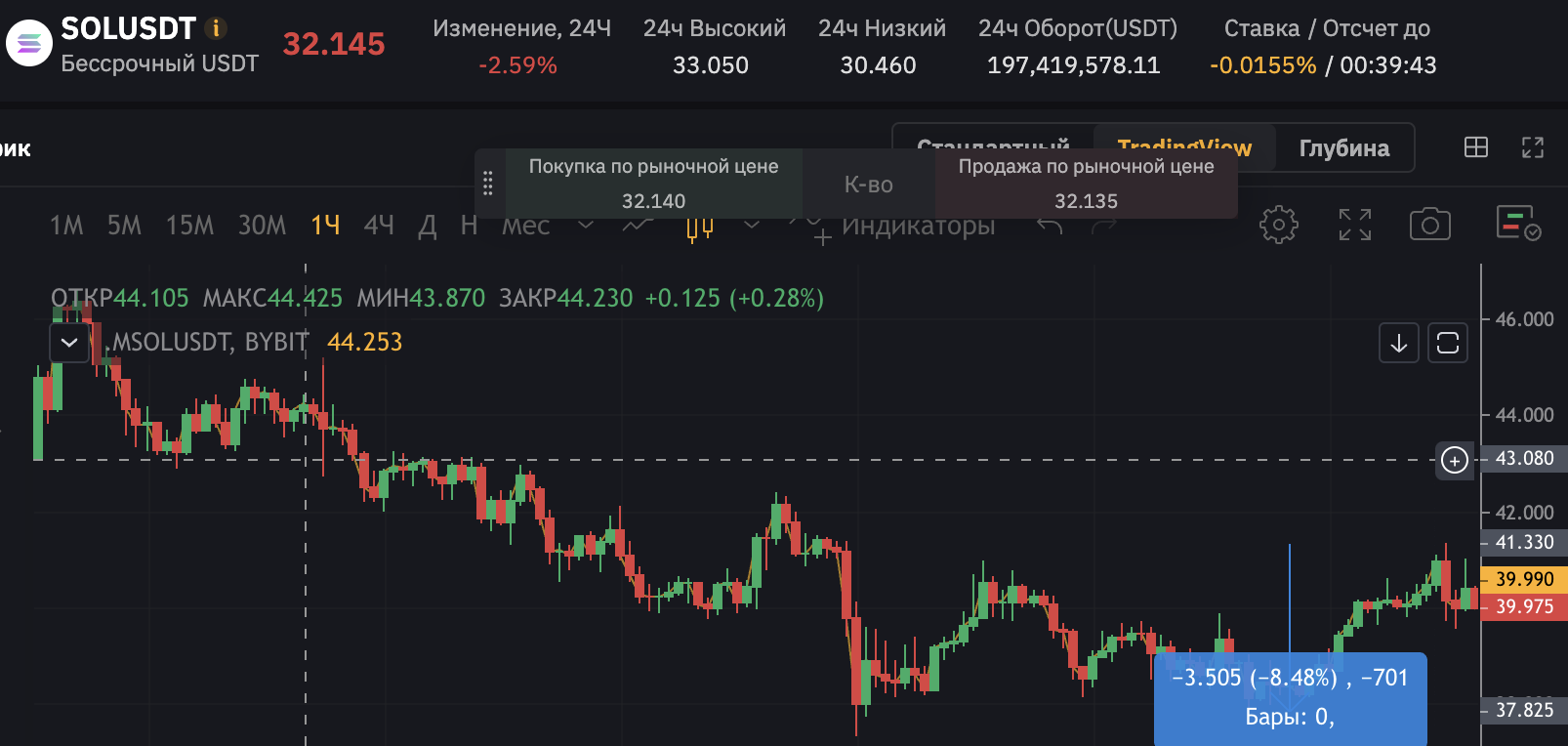Click the plus button at price 43.080

1455,460
